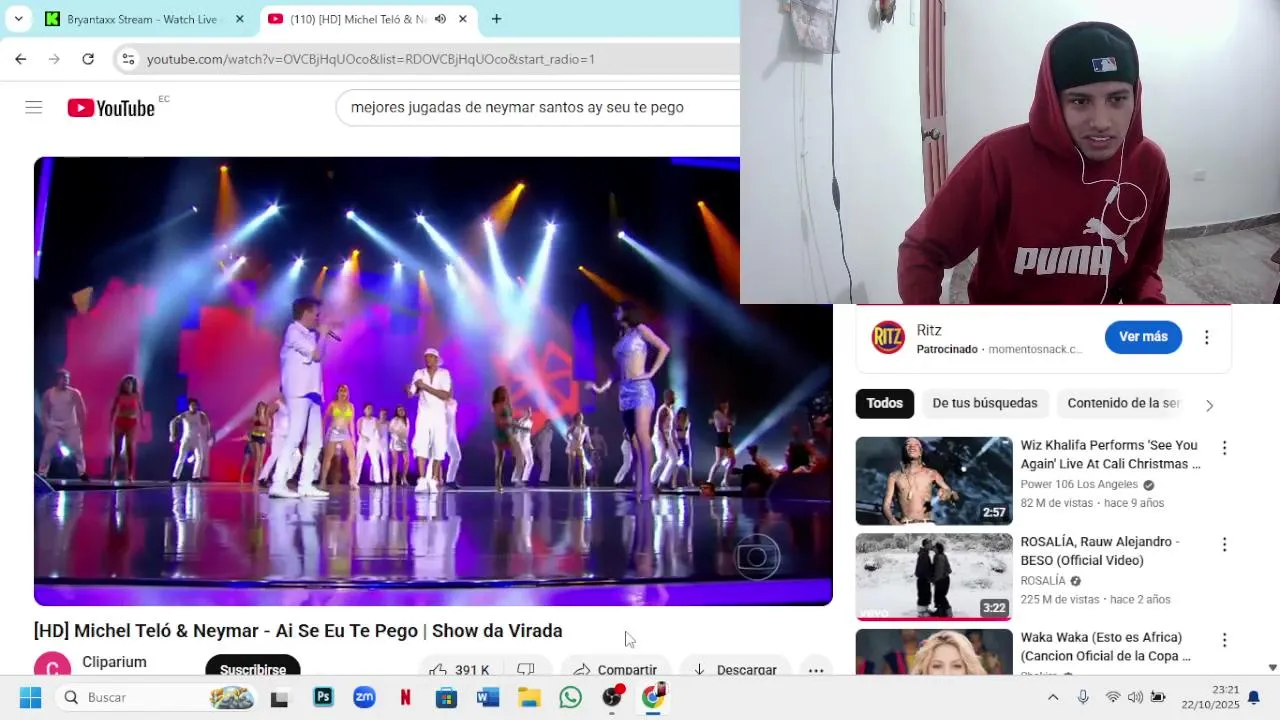Click the video title Michel Teló & Neymar
Viewport: 1280px width, 720px height.
pos(298,631)
